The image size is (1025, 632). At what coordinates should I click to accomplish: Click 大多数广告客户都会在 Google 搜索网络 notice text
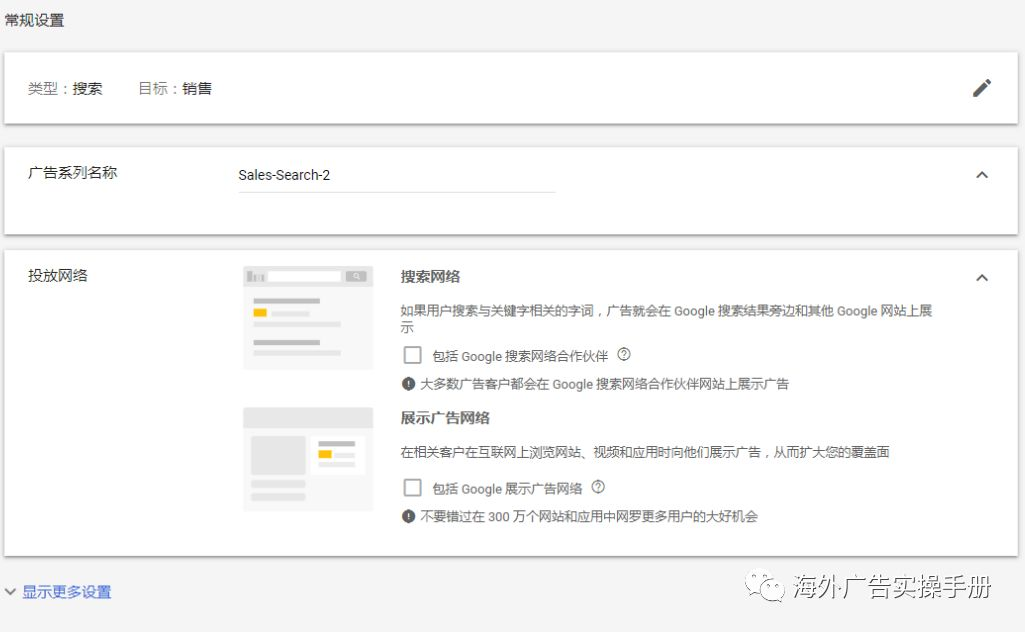click(604, 384)
